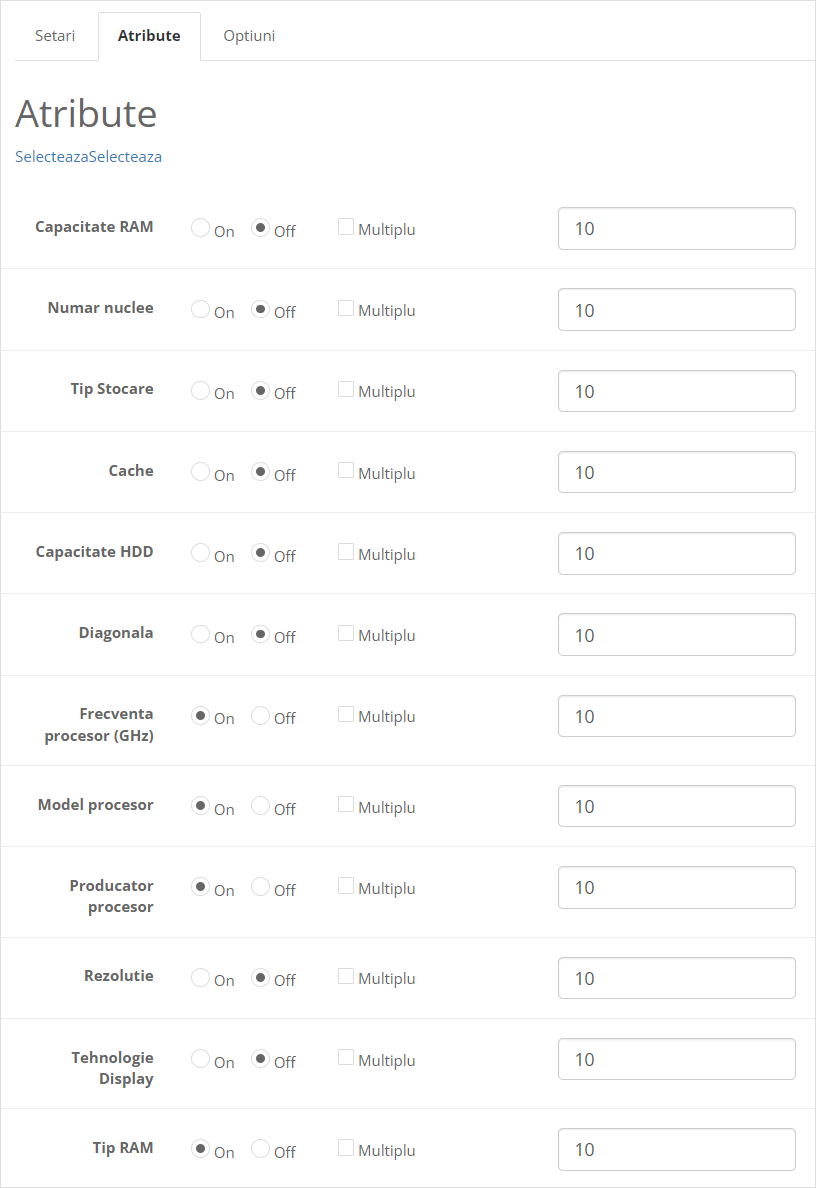Screen dimensions: 816x1188
Task: Tick the Multiplu checkbox for Cache
Action: coord(346,470)
